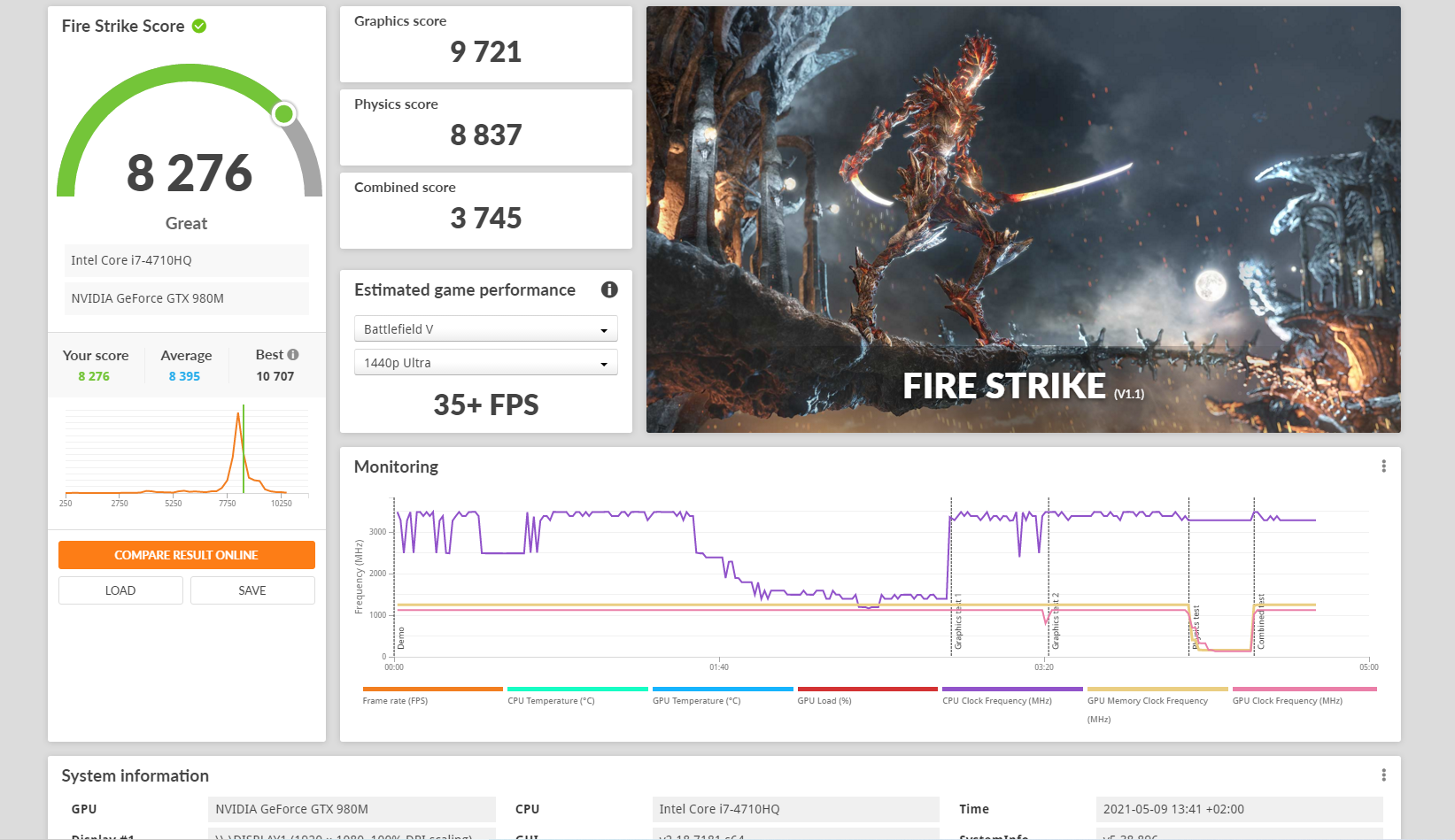
Task: Expand the 1440p Ultra resolution dropdown
Action: [485, 363]
